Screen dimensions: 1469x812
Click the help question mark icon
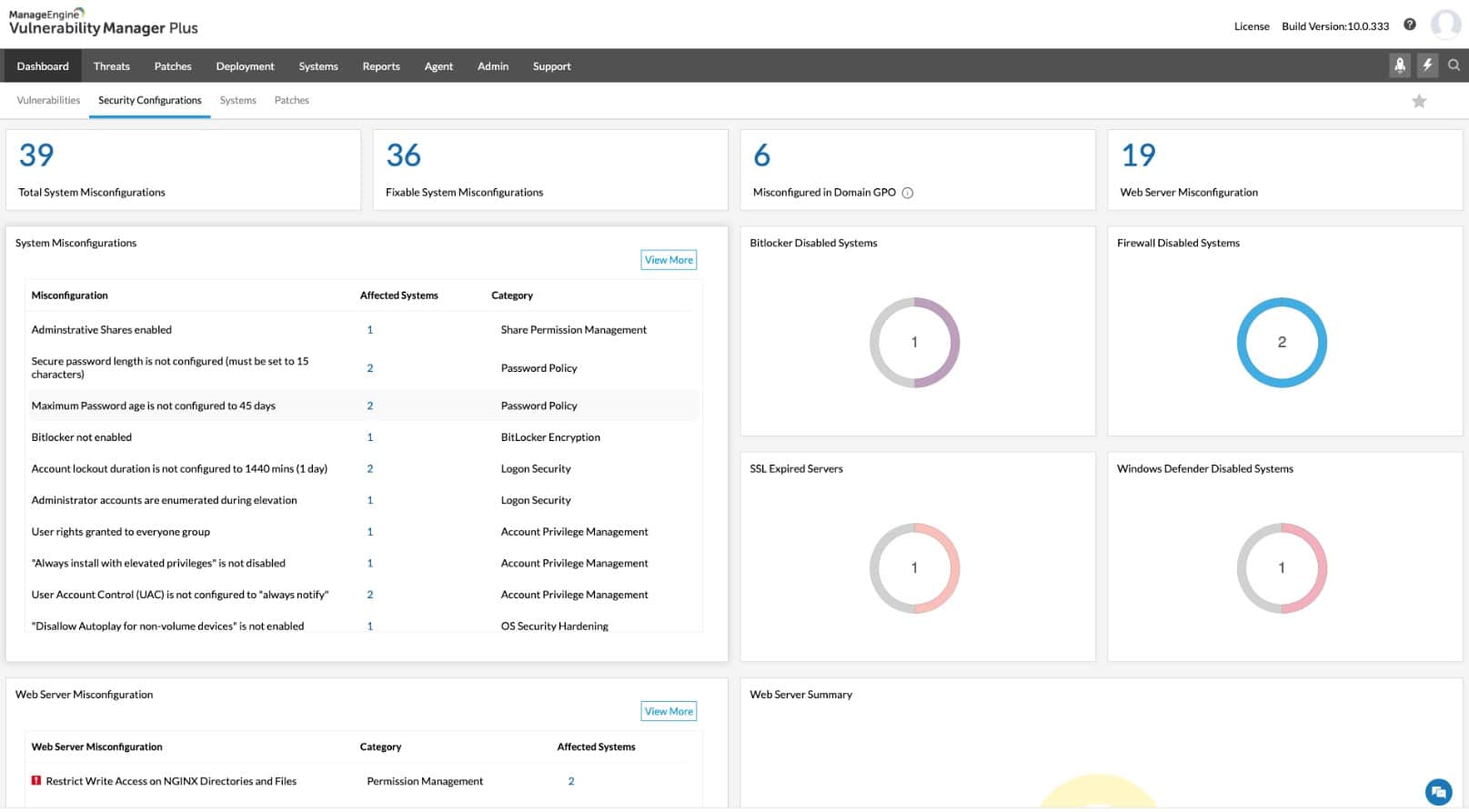tap(1409, 25)
